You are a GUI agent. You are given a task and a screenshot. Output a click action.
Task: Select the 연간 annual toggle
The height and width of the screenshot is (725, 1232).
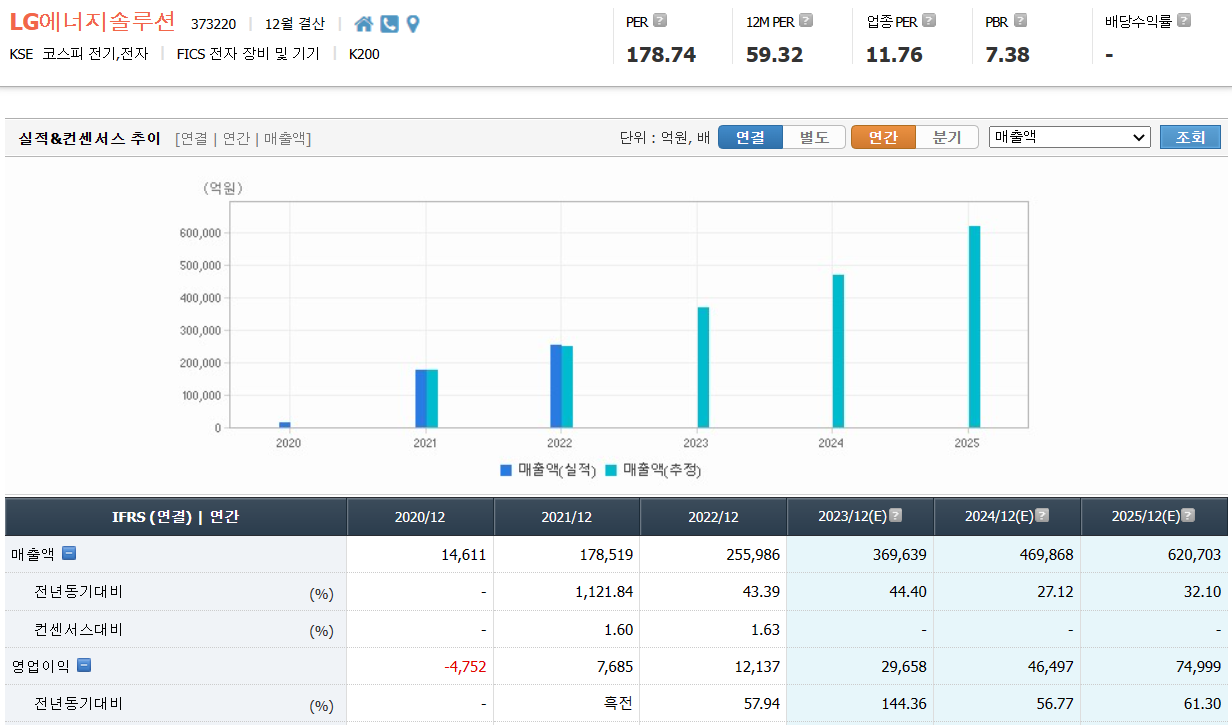point(883,137)
